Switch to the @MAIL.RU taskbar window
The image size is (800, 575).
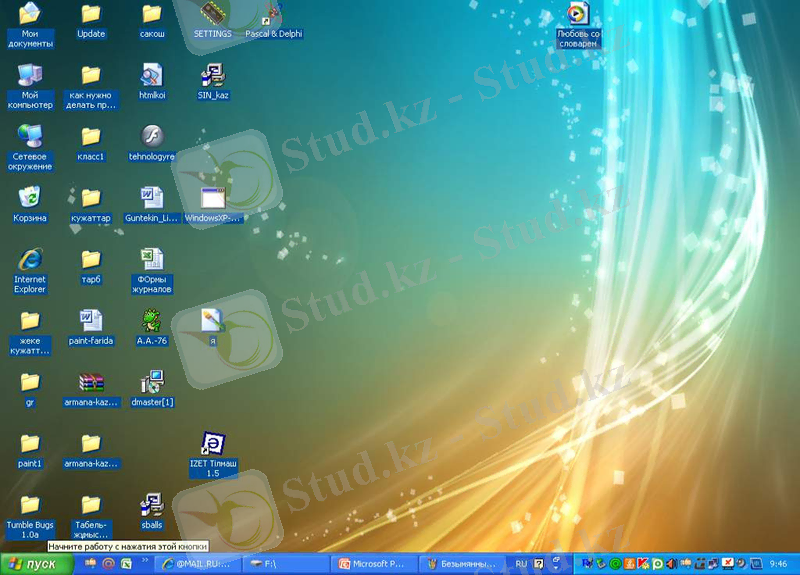click(200, 564)
